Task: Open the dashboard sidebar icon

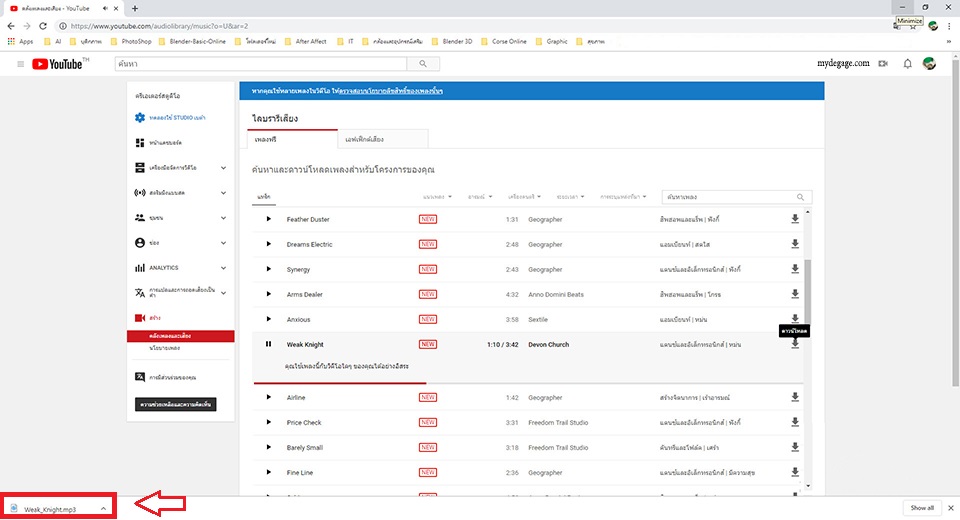Action: (x=140, y=143)
